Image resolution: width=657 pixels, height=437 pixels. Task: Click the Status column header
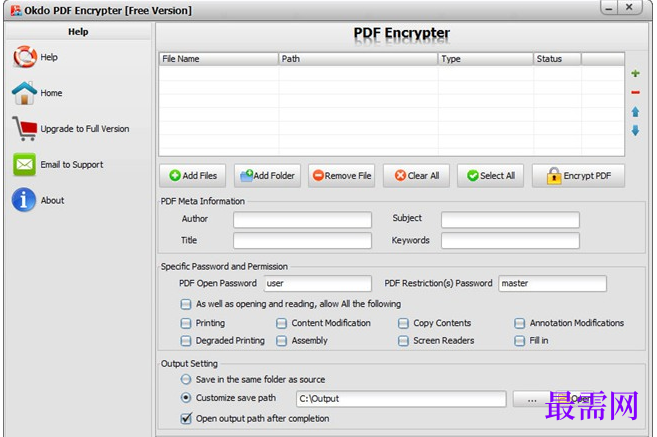tap(557, 59)
